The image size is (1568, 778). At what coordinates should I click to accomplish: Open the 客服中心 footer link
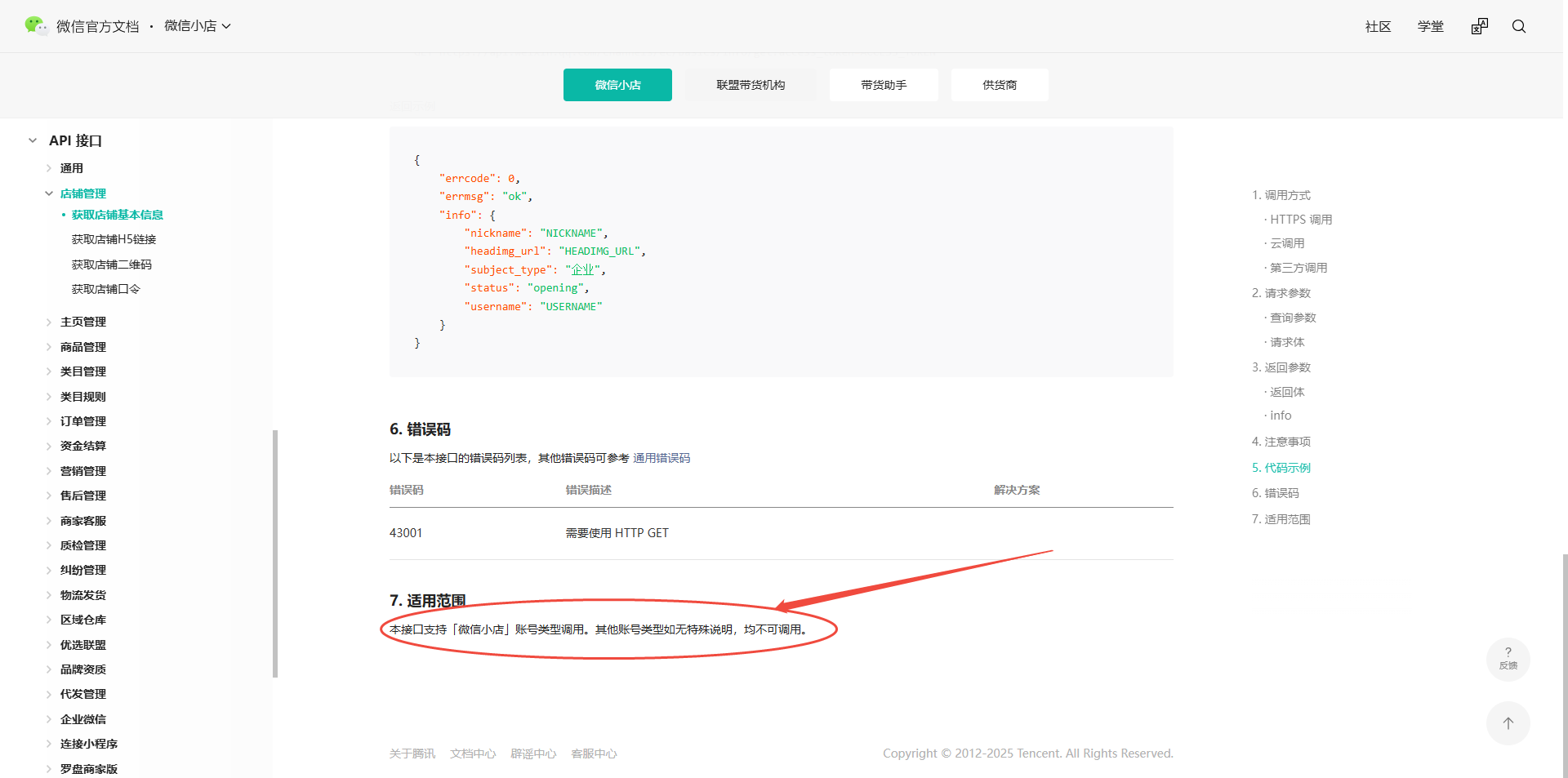pyautogui.click(x=594, y=754)
